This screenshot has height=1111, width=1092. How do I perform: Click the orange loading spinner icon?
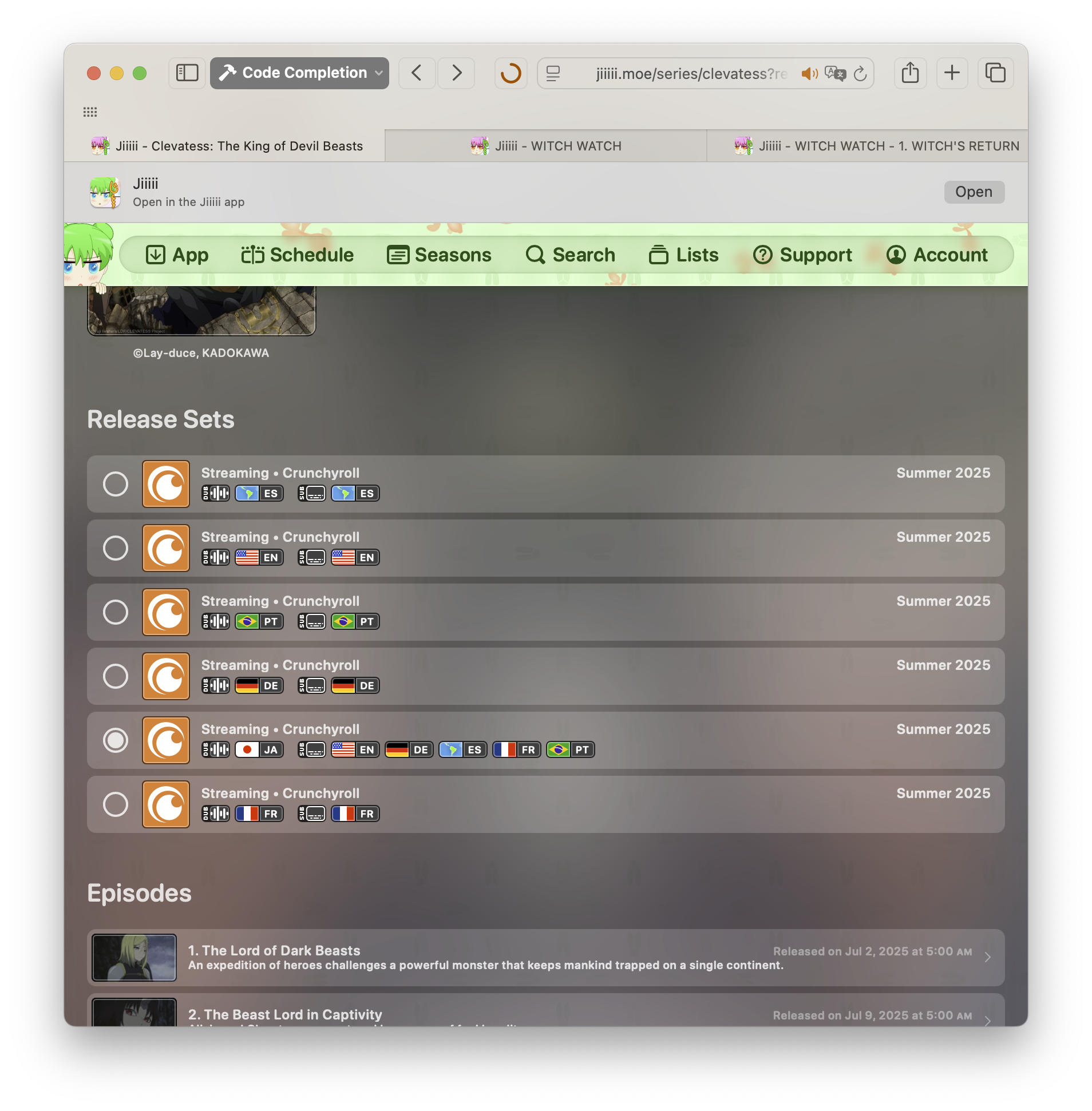[511, 73]
